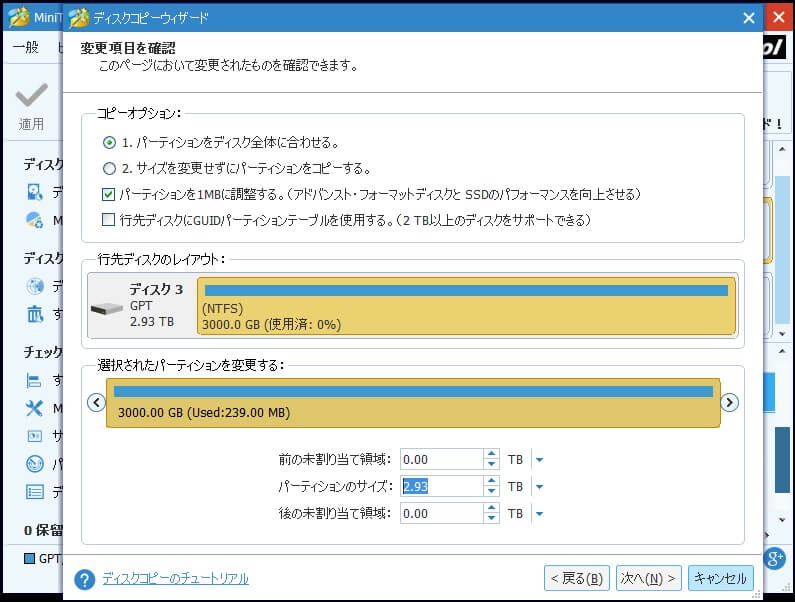Select the NTFS 3000.0 GB partition block
795x602 pixels.
(466, 306)
